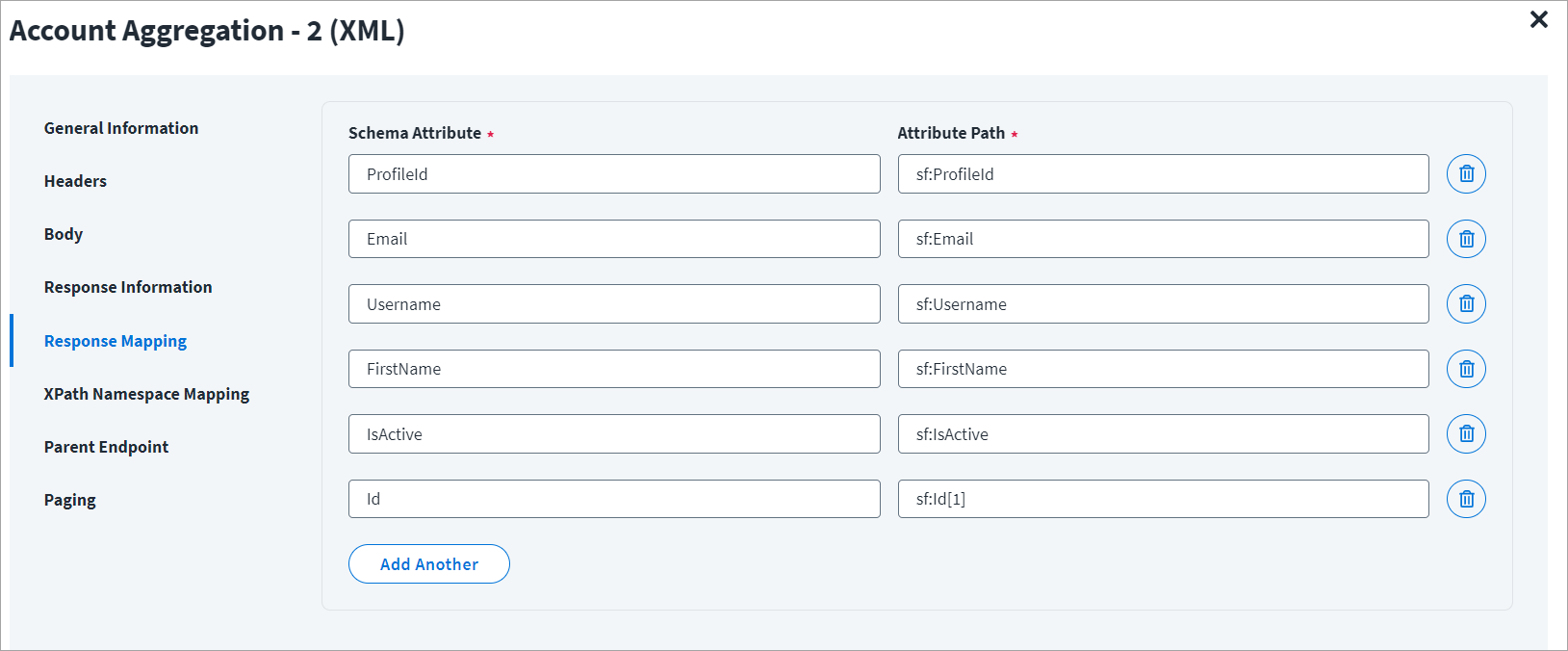
Task: Click the Add Another button
Action: tap(429, 564)
